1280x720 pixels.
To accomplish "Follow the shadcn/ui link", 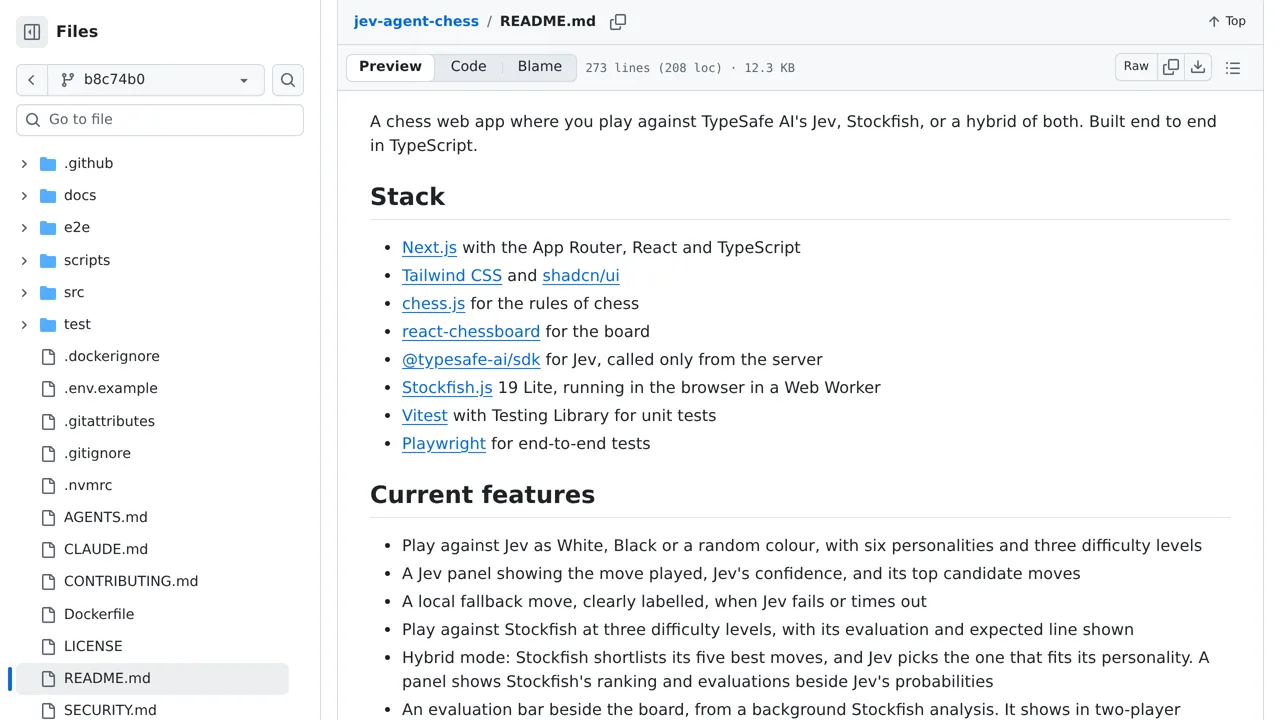I will click(581, 276).
